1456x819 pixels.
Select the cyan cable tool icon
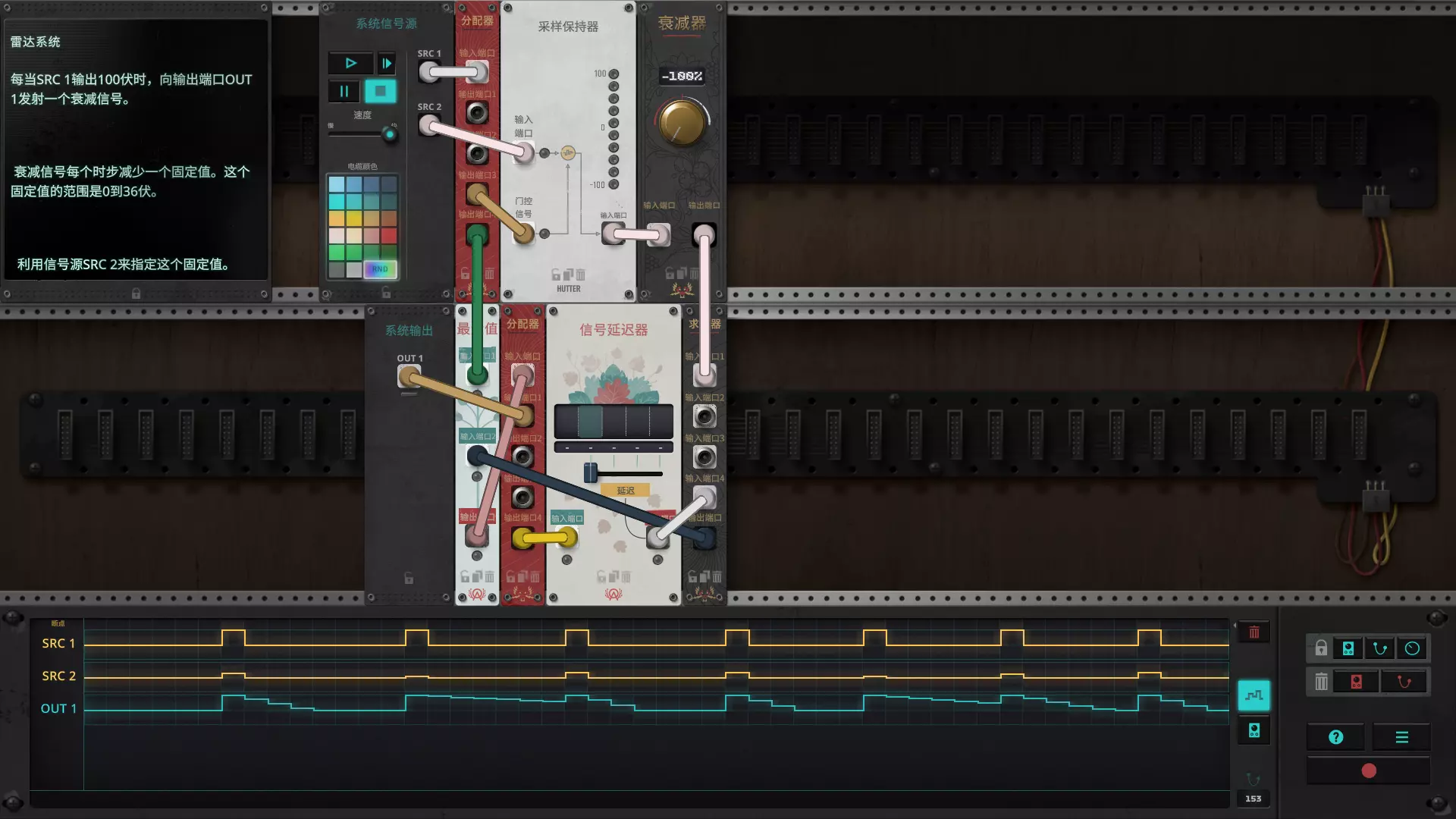pyautogui.click(x=1380, y=648)
